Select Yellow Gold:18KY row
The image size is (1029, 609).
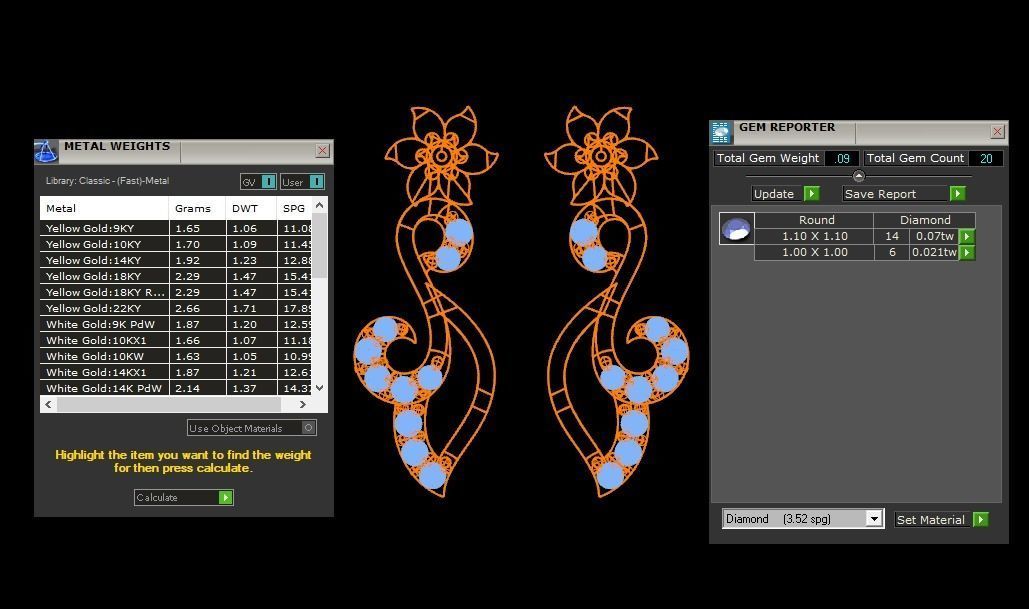click(176, 276)
